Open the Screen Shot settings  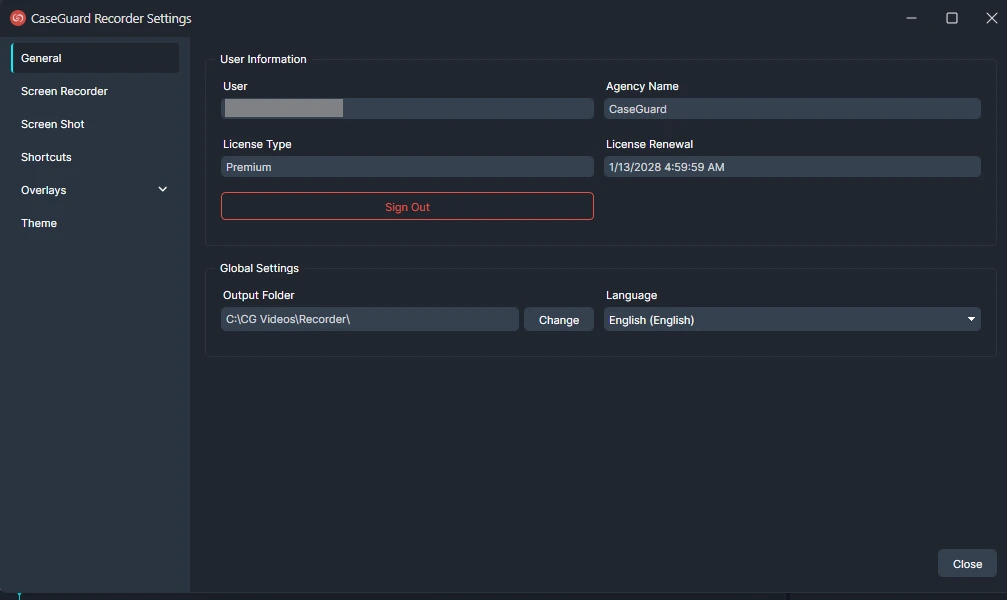[x=95, y=124]
